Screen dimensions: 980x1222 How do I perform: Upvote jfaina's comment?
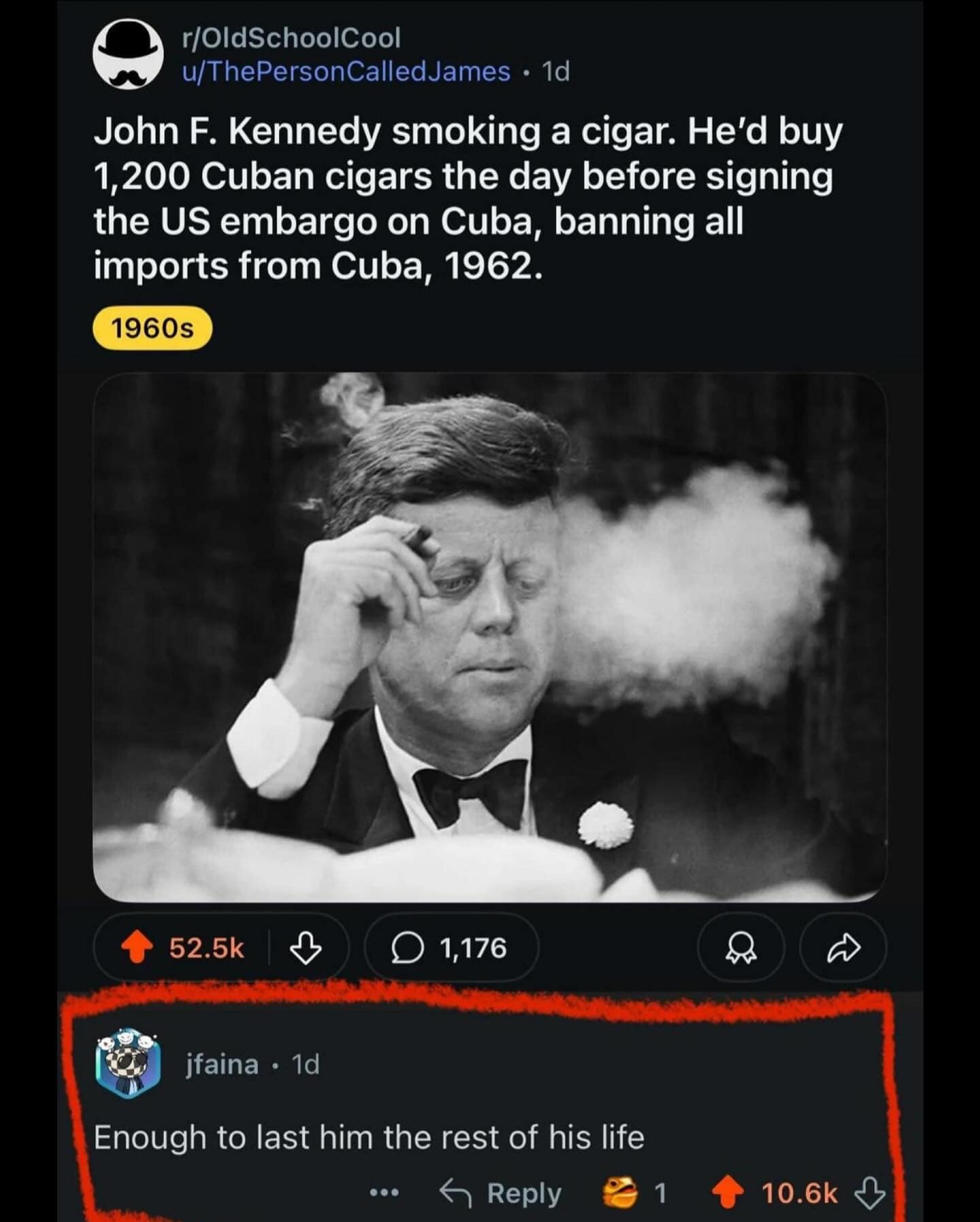click(727, 1193)
